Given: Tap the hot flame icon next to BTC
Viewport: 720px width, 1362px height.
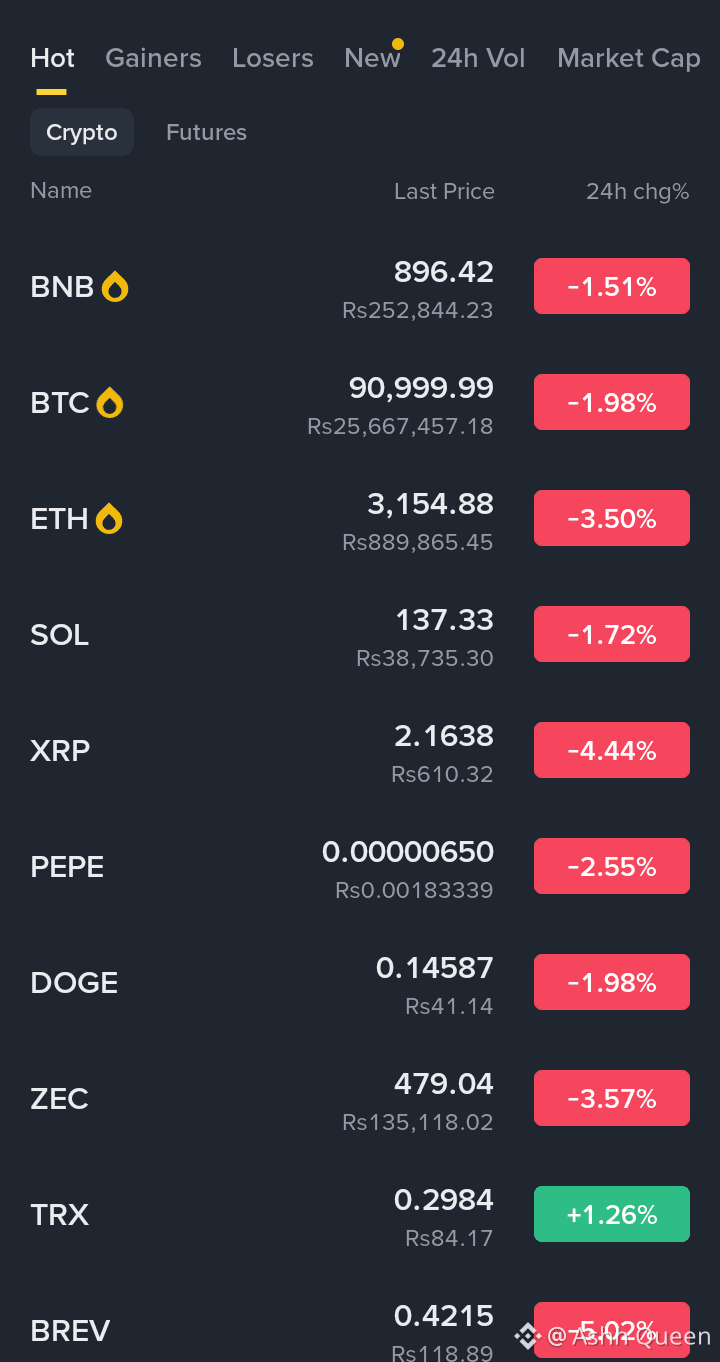Looking at the screenshot, I should (x=109, y=403).
